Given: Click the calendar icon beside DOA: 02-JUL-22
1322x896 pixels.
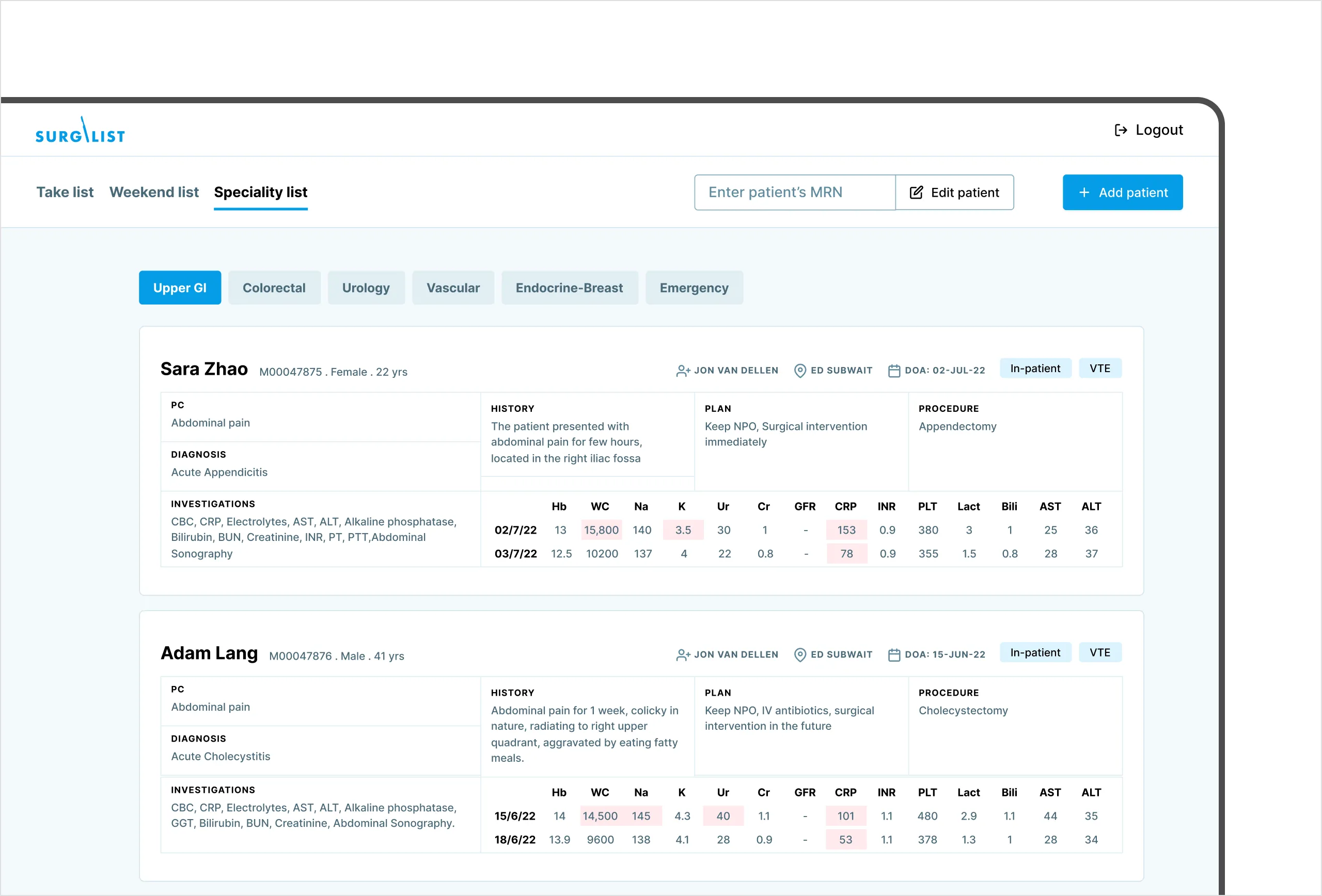Looking at the screenshot, I should [894, 371].
